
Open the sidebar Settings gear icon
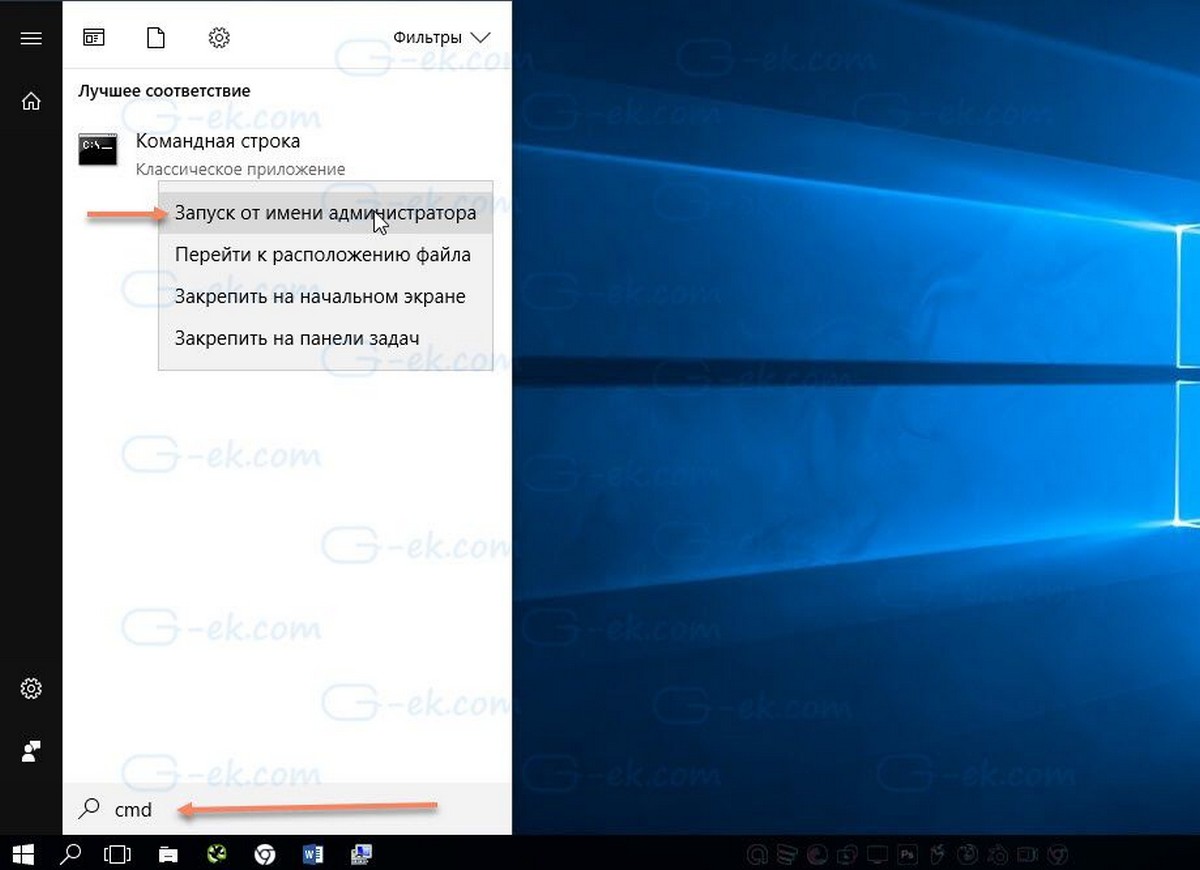point(31,689)
